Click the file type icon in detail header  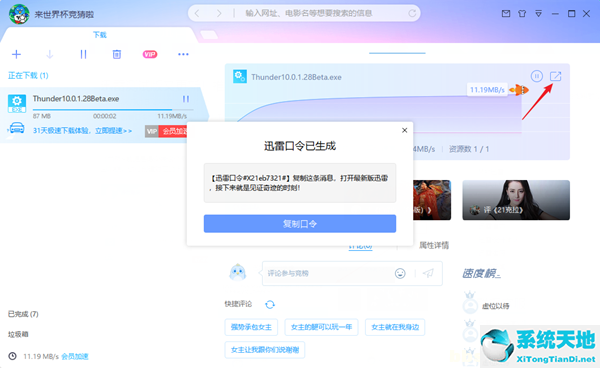(240, 77)
